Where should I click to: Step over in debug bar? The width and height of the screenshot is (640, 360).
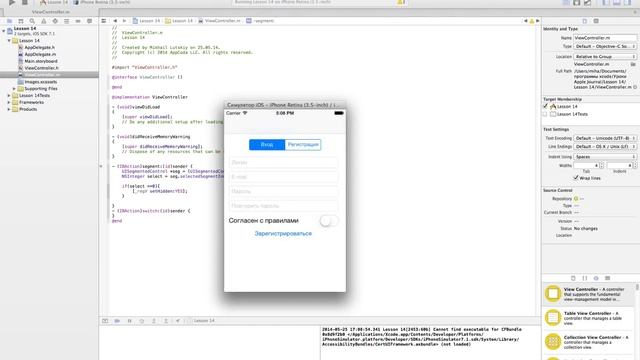click(x=142, y=321)
